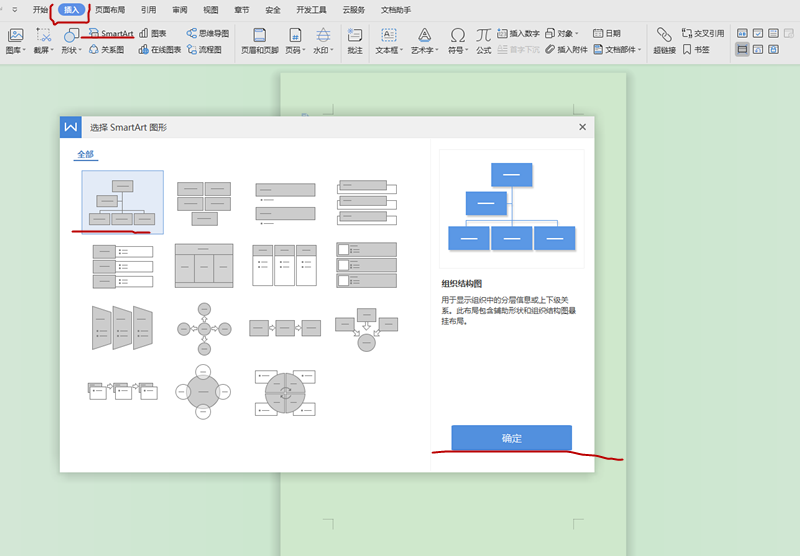Screen dimensions: 800x556
Task: Insert a 流程图 flowchart
Action: pos(205,48)
